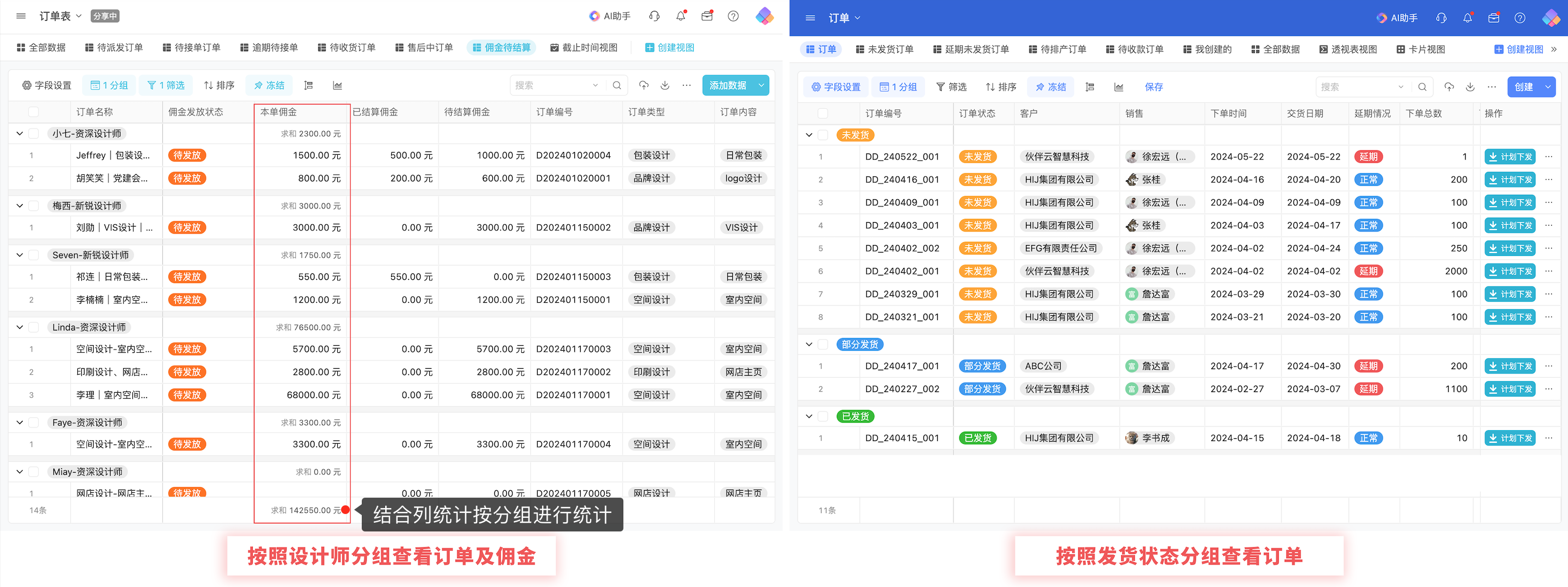This screenshot has height=587, width=1568.
Task: Click row height icon in 订单 toolbar
Action: [1090, 87]
